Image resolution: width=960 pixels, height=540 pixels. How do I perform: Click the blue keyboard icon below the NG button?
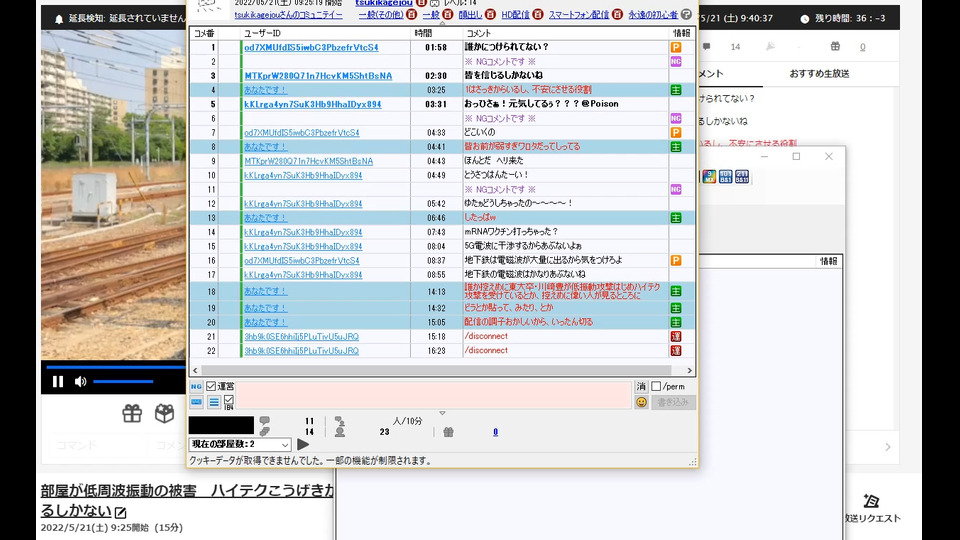tap(196, 402)
